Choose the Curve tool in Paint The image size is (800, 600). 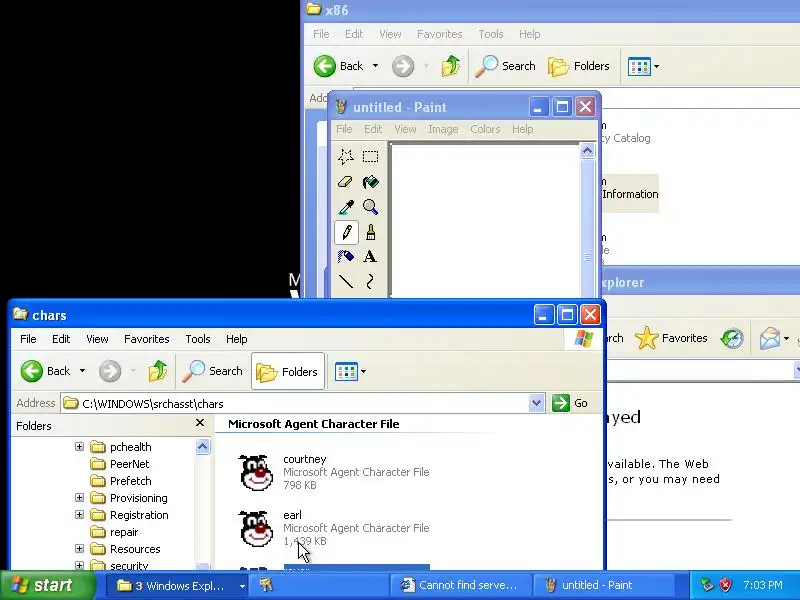(x=370, y=281)
